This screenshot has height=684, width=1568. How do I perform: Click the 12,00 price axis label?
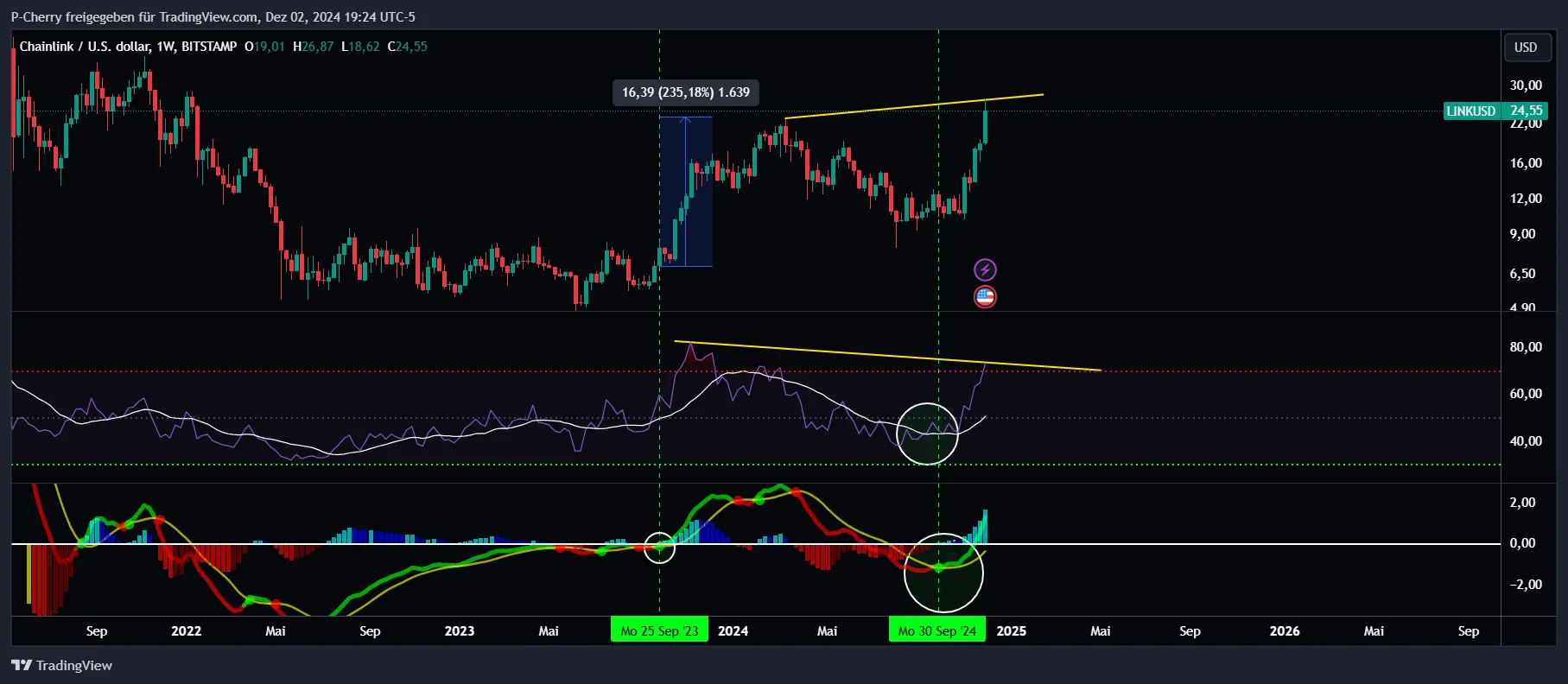(1526, 198)
